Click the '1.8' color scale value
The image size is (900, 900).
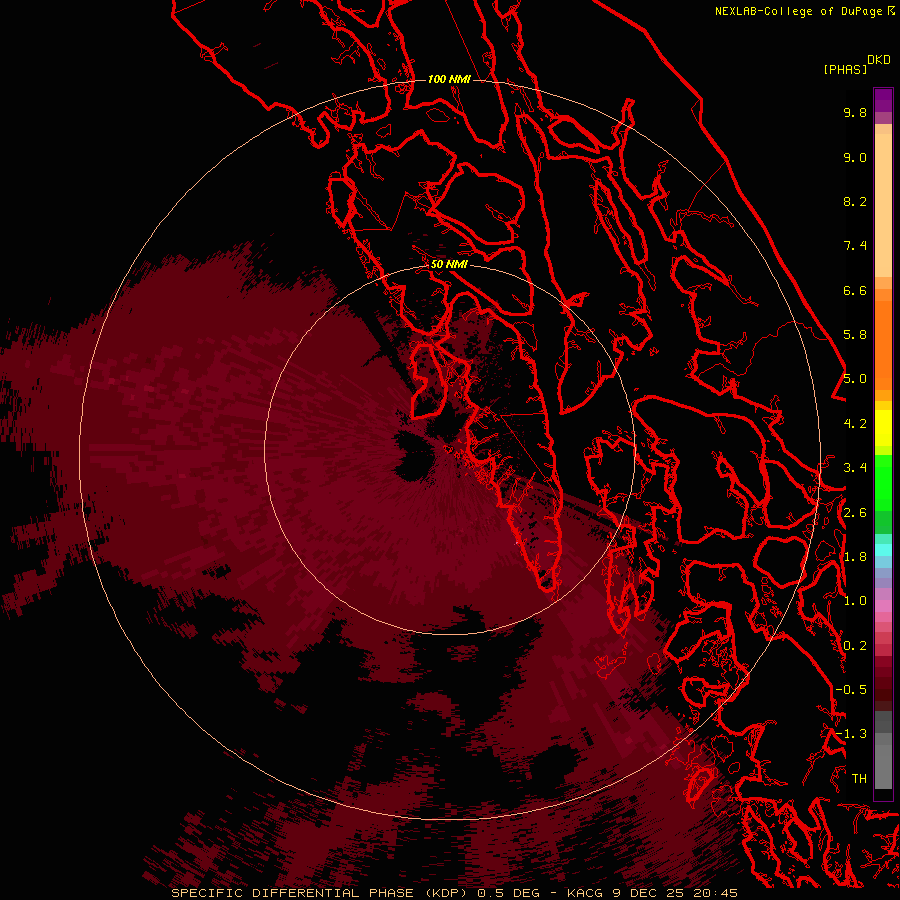tap(855, 557)
